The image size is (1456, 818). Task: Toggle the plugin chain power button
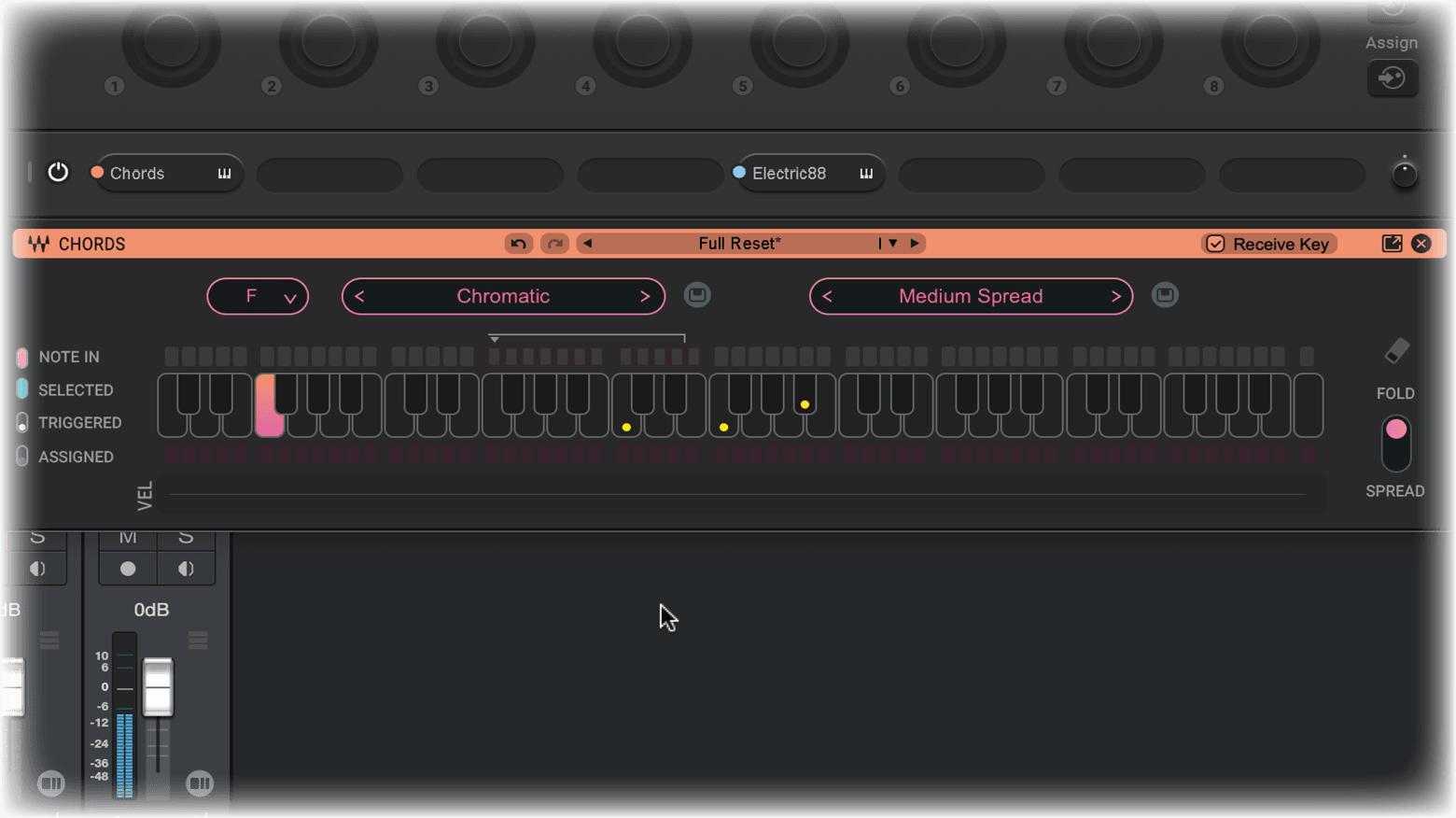coord(58,173)
